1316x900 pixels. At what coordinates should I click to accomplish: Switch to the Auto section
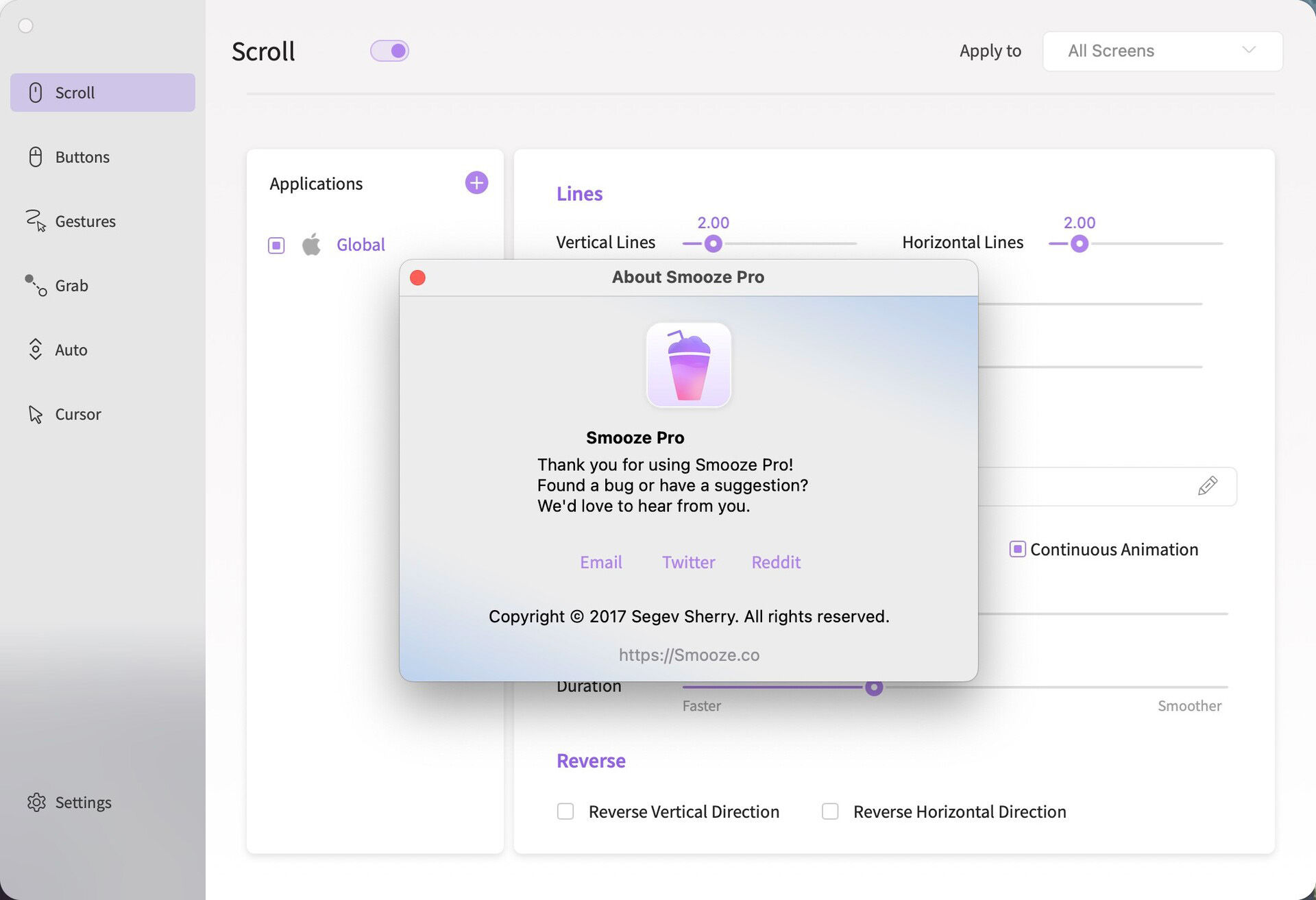[x=71, y=350]
